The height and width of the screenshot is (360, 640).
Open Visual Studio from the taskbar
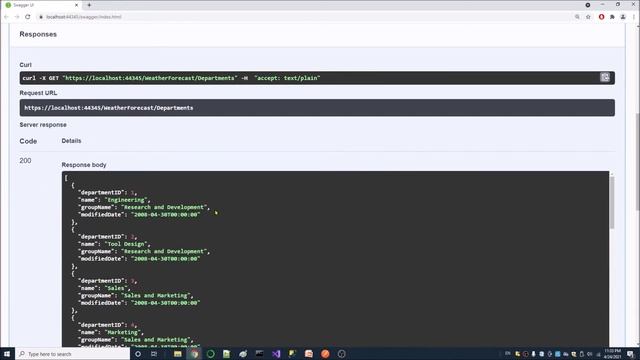click(x=276, y=354)
